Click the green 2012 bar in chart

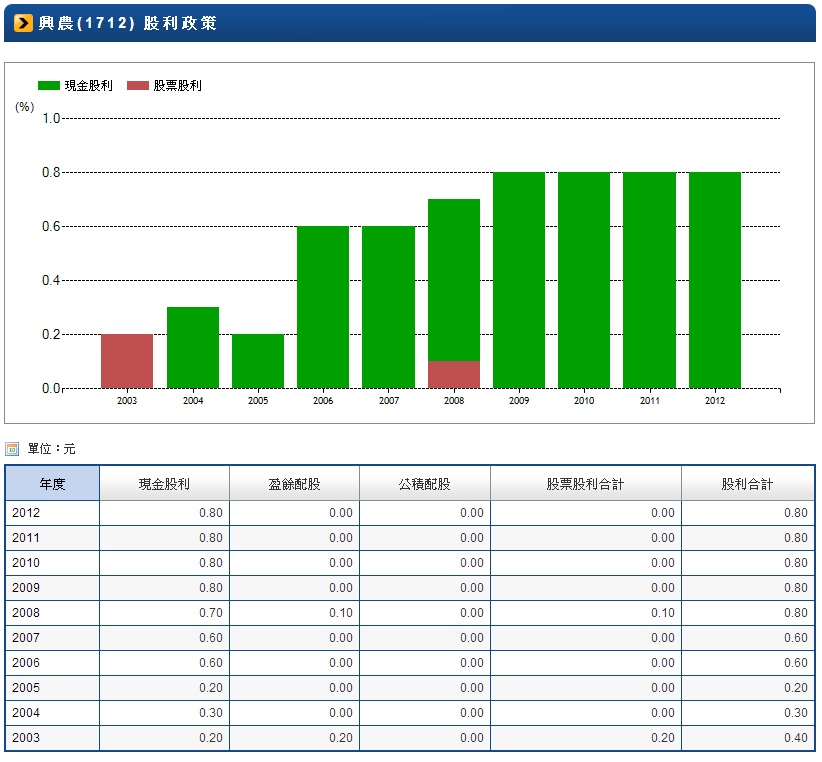[715, 280]
